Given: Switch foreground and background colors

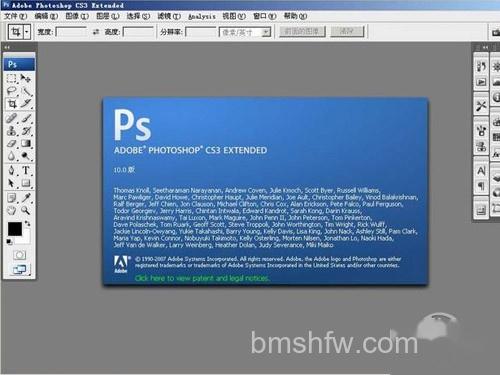Looking at the screenshot, I should click(x=28, y=223).
